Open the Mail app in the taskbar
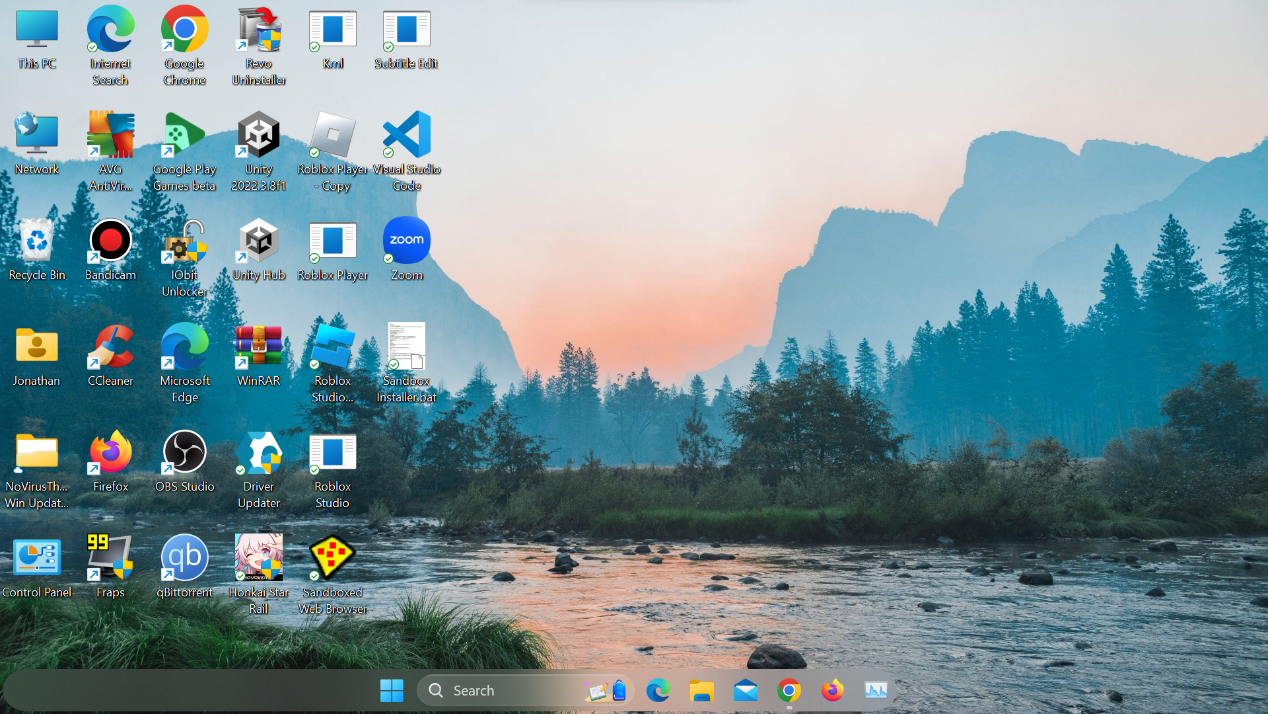This screenshot has width=1268, height=714. [x=746, y=690]
